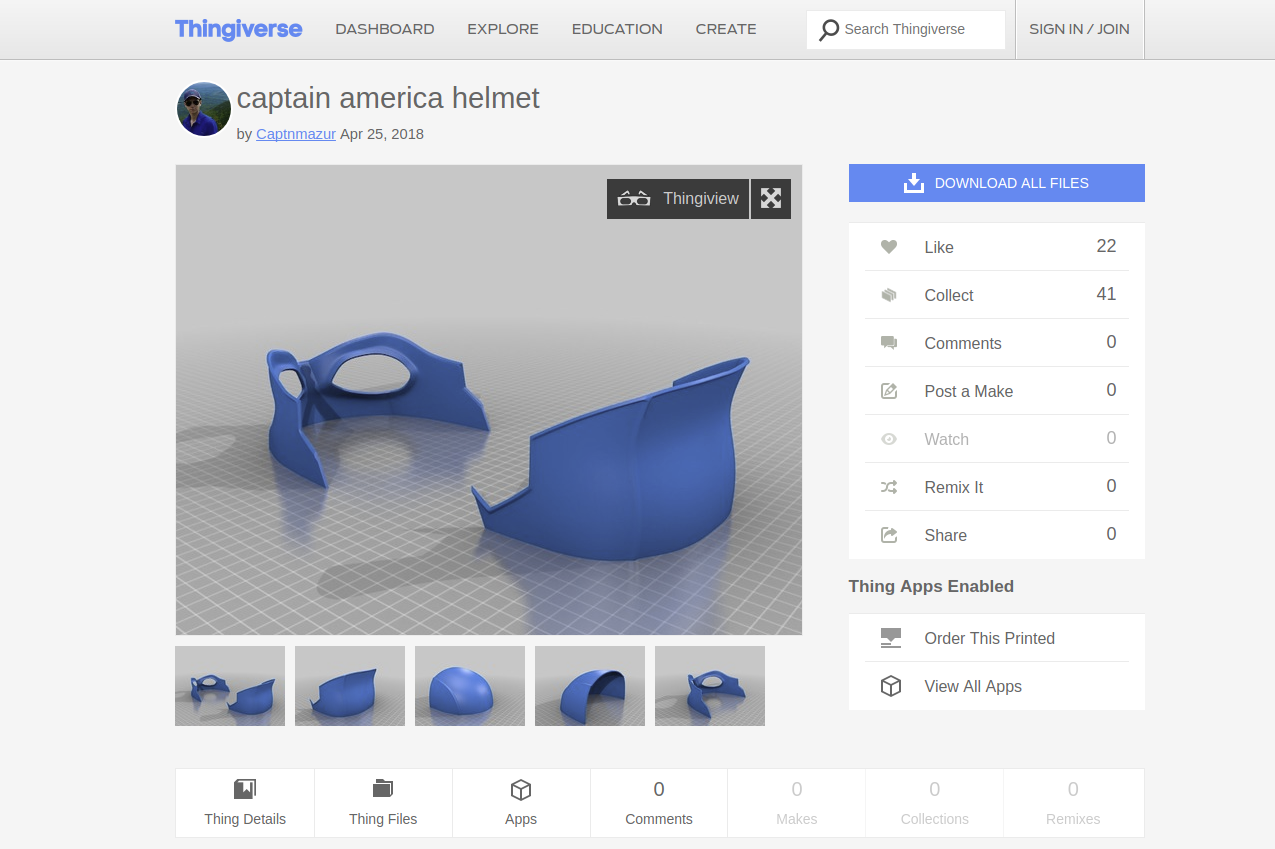1275x849 pixels.
Task: Select Order This Printed
Action: click(997, 638)
